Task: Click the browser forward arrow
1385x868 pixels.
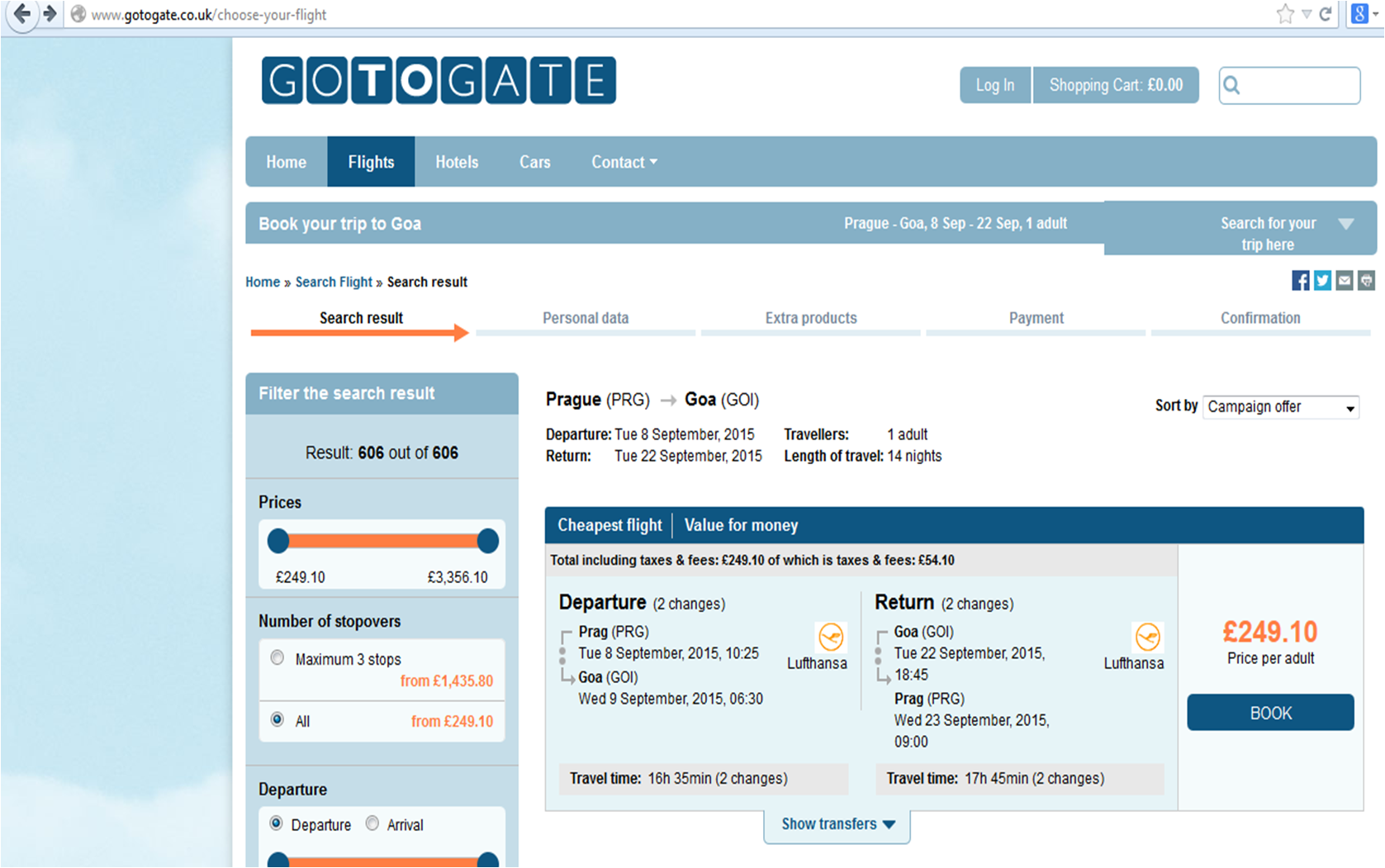Action: [50, 14]
